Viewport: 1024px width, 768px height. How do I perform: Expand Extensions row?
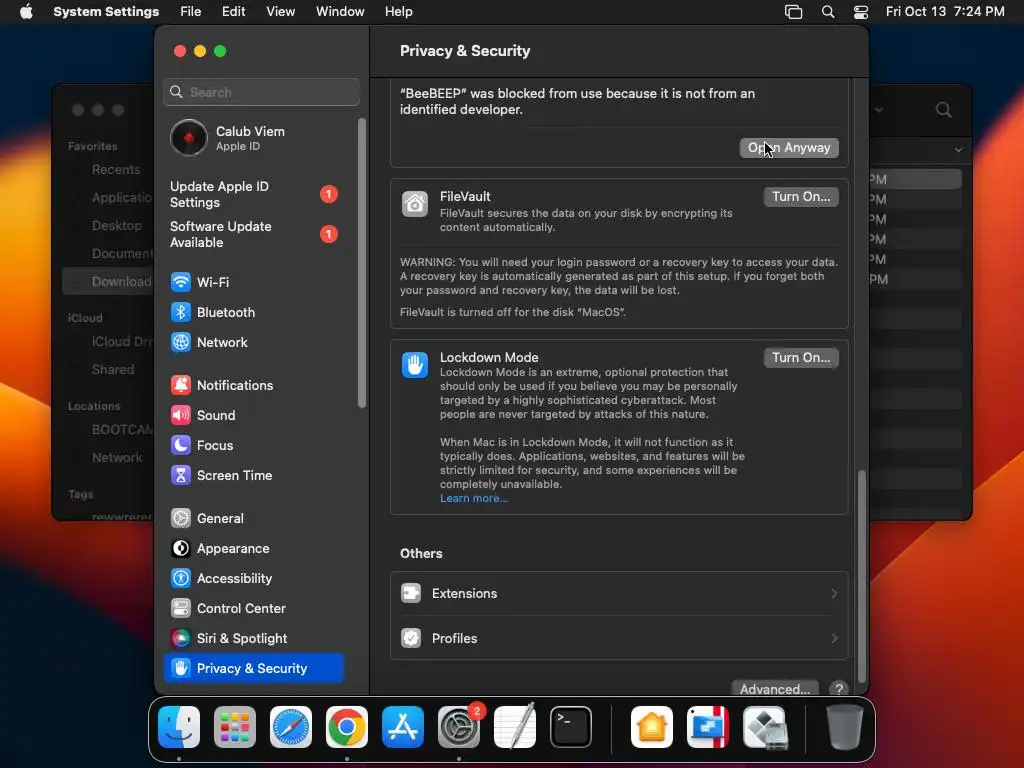pyautogui.click(x=619, y=594)
